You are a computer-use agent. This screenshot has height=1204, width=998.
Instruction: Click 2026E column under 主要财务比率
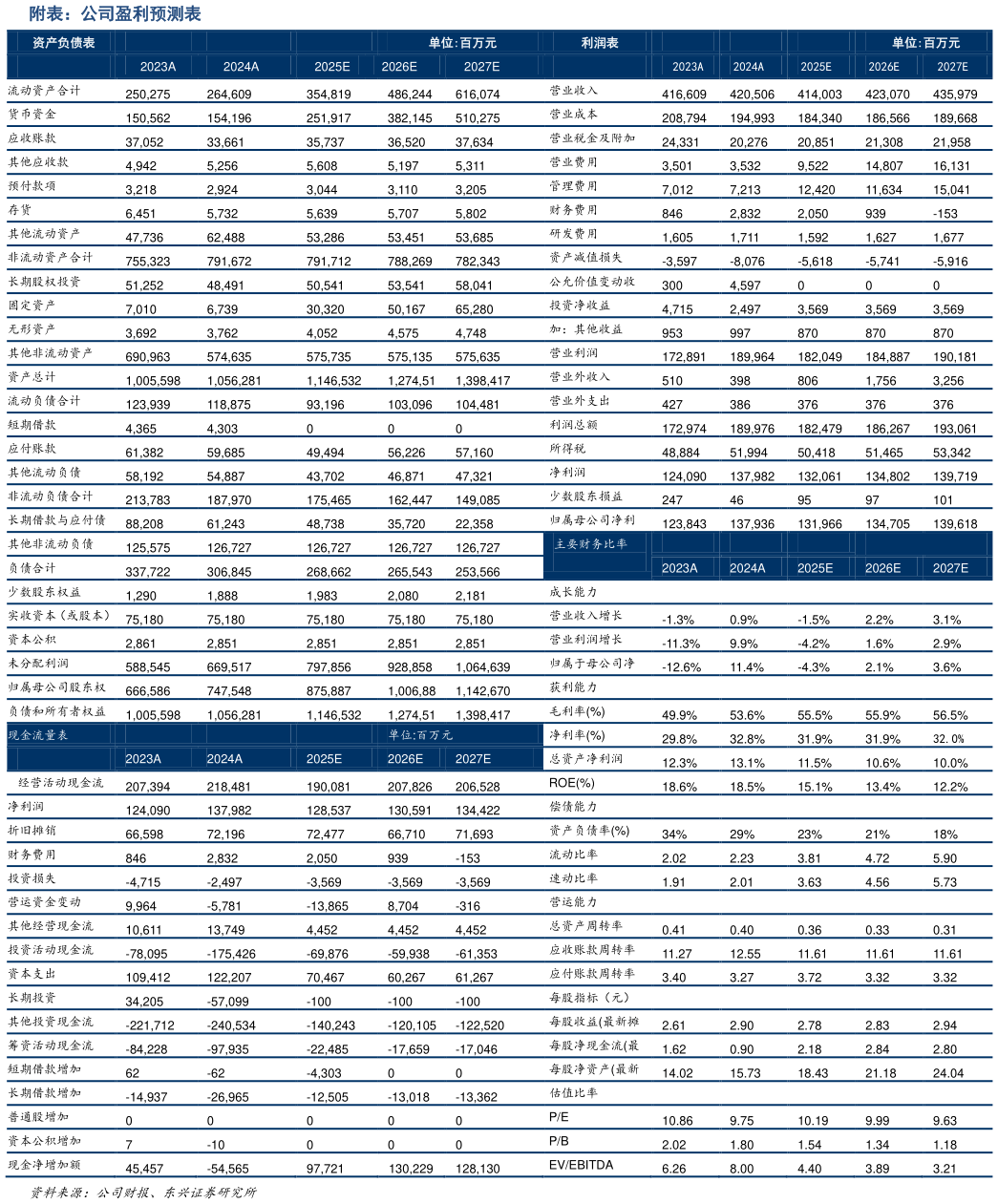tap(882, 568)
